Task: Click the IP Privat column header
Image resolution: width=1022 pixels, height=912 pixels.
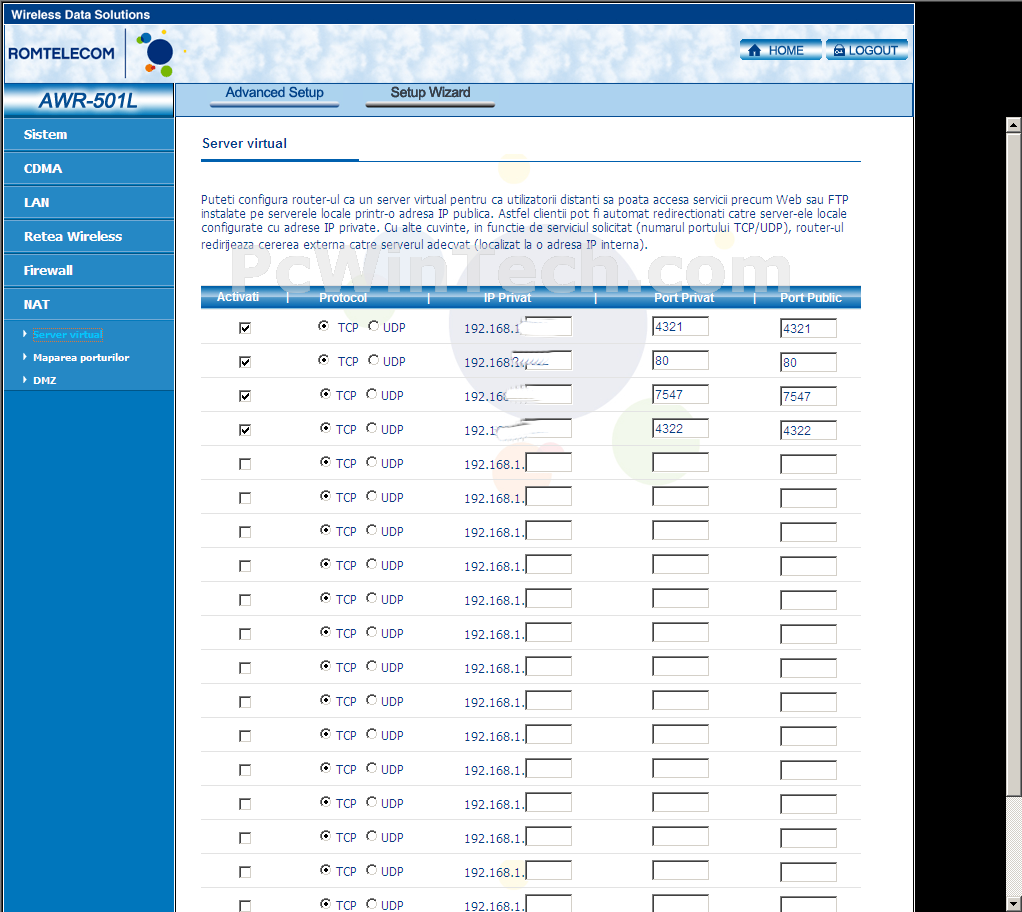Action: (507, 298)
